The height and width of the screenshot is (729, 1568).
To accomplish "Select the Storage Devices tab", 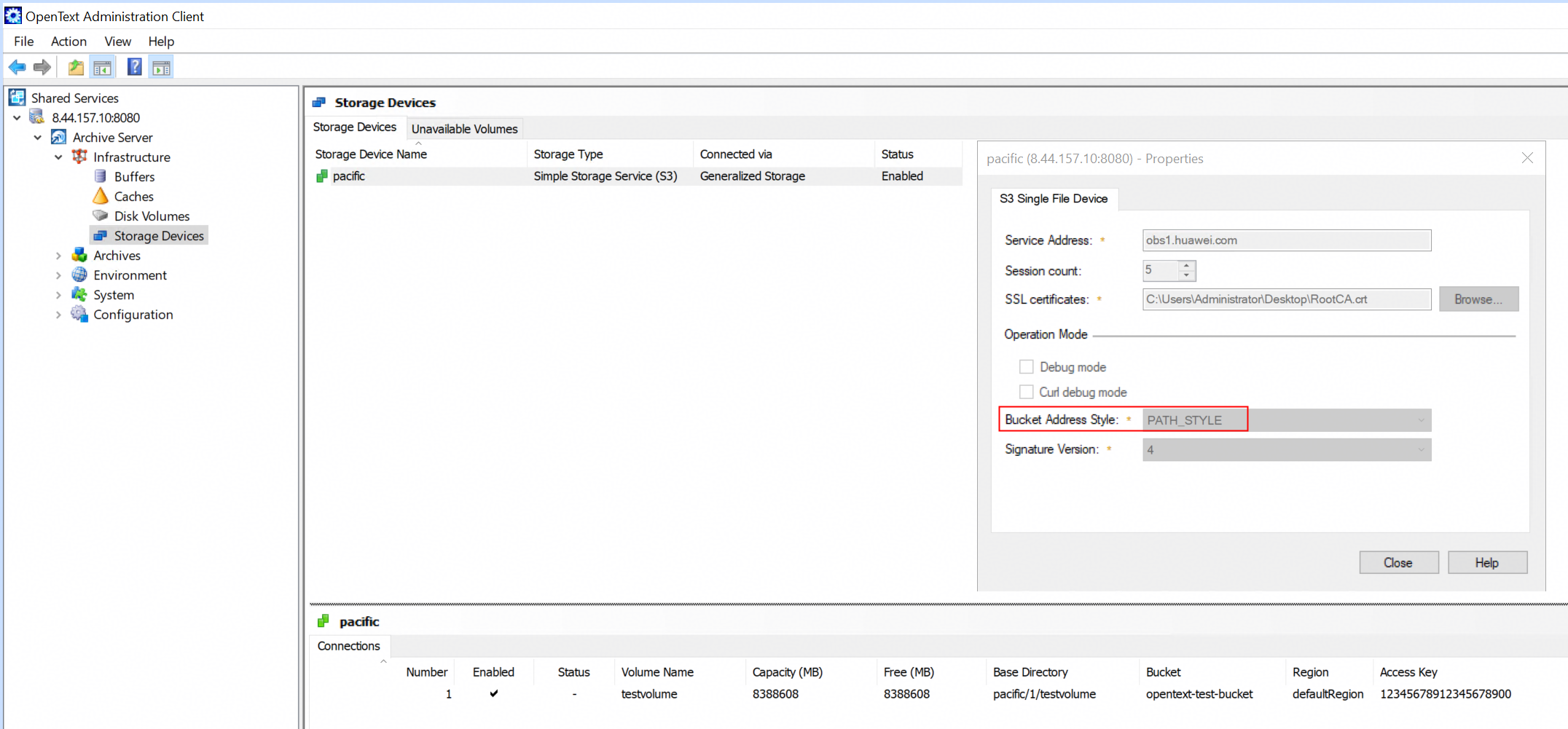I will 355,127.
